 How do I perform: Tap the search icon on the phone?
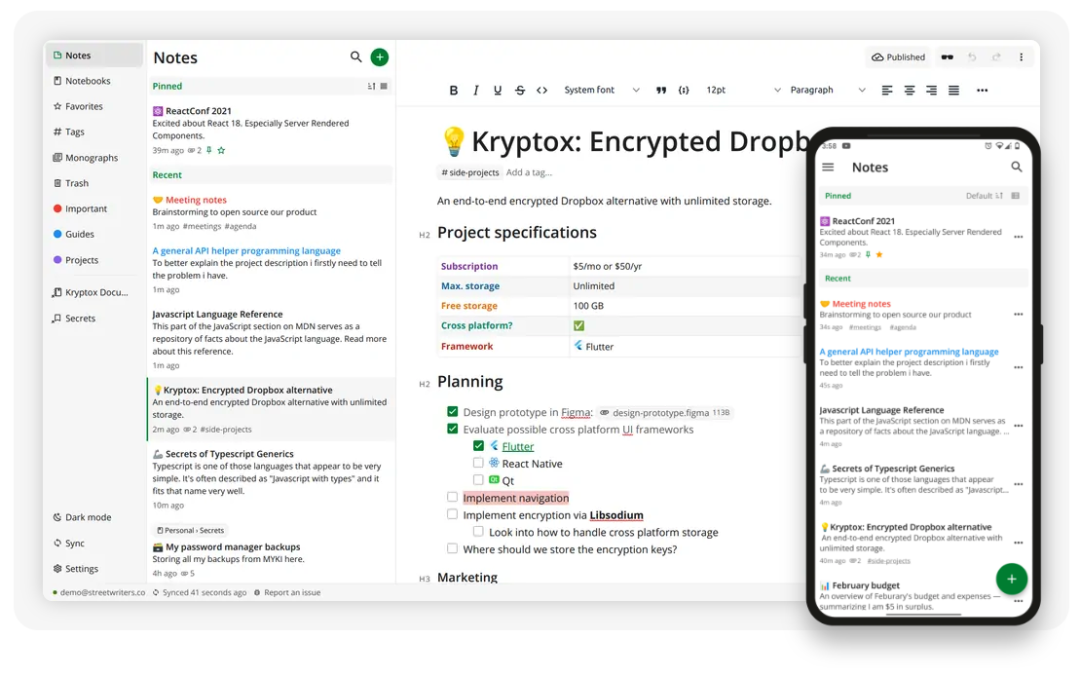tap(1016, 167)
